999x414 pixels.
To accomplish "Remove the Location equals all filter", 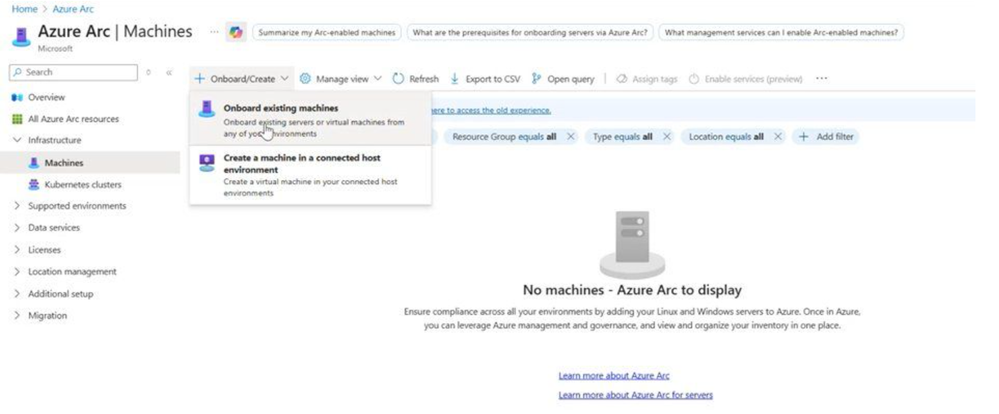I will 777,136.
